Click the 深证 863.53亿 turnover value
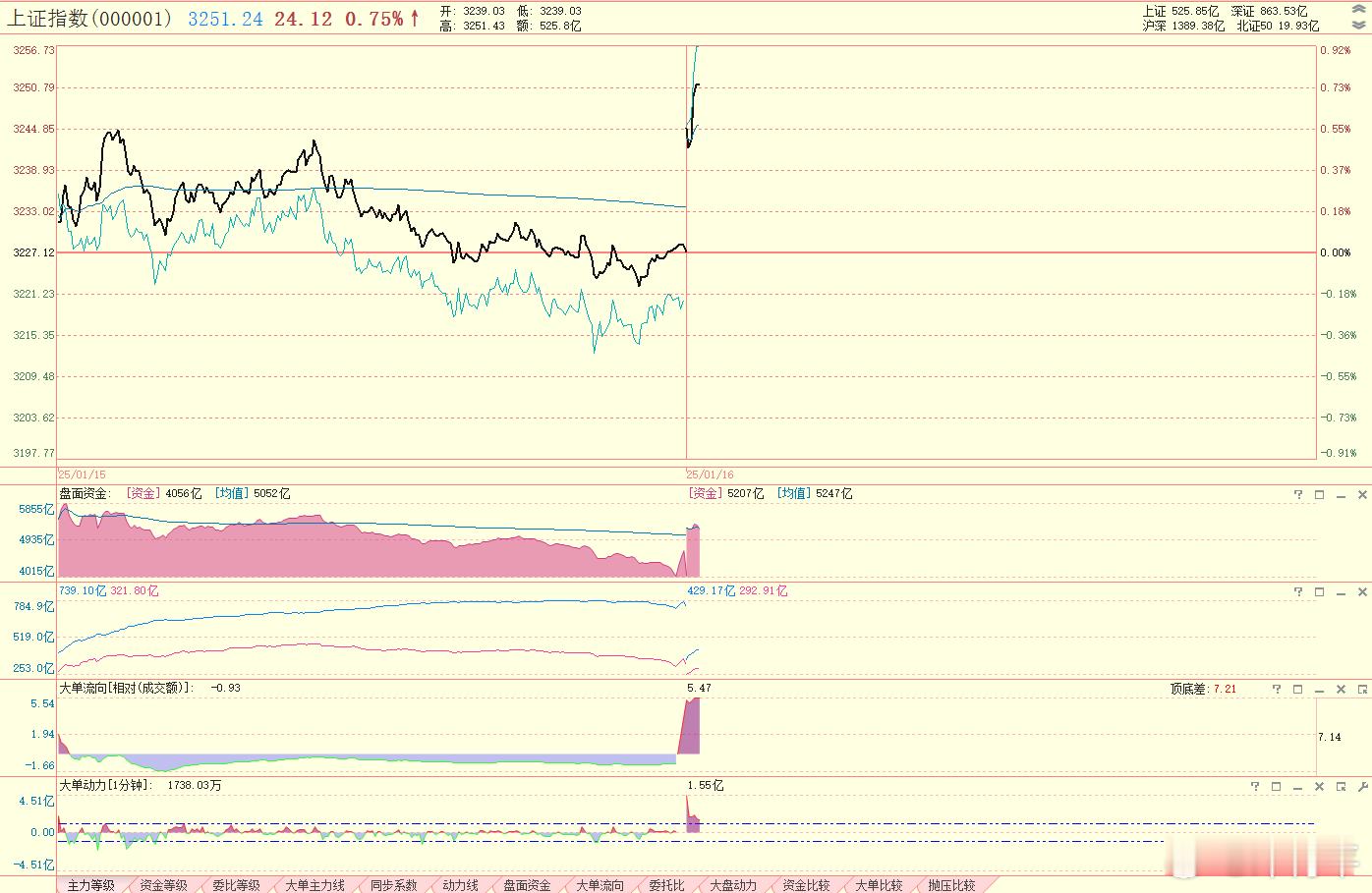1372x893 pixels. click(1269, 11)
